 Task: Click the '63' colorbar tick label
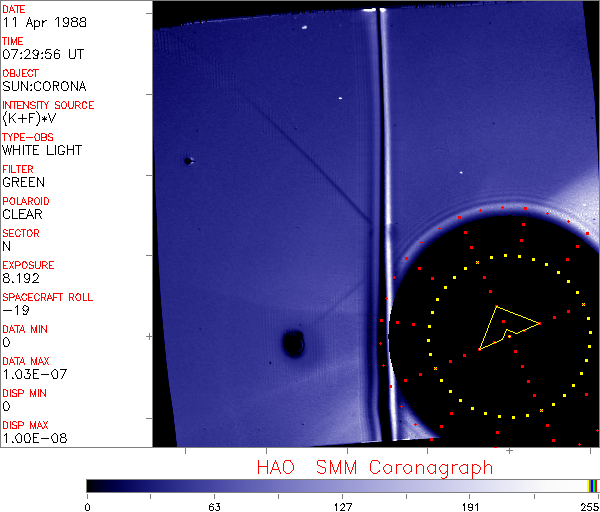213,505
